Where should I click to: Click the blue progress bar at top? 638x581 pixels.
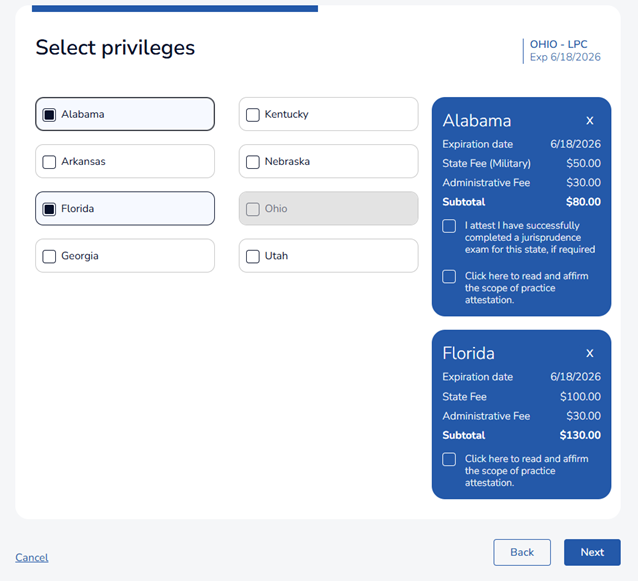pyautogui.click(x=175, y=9)
